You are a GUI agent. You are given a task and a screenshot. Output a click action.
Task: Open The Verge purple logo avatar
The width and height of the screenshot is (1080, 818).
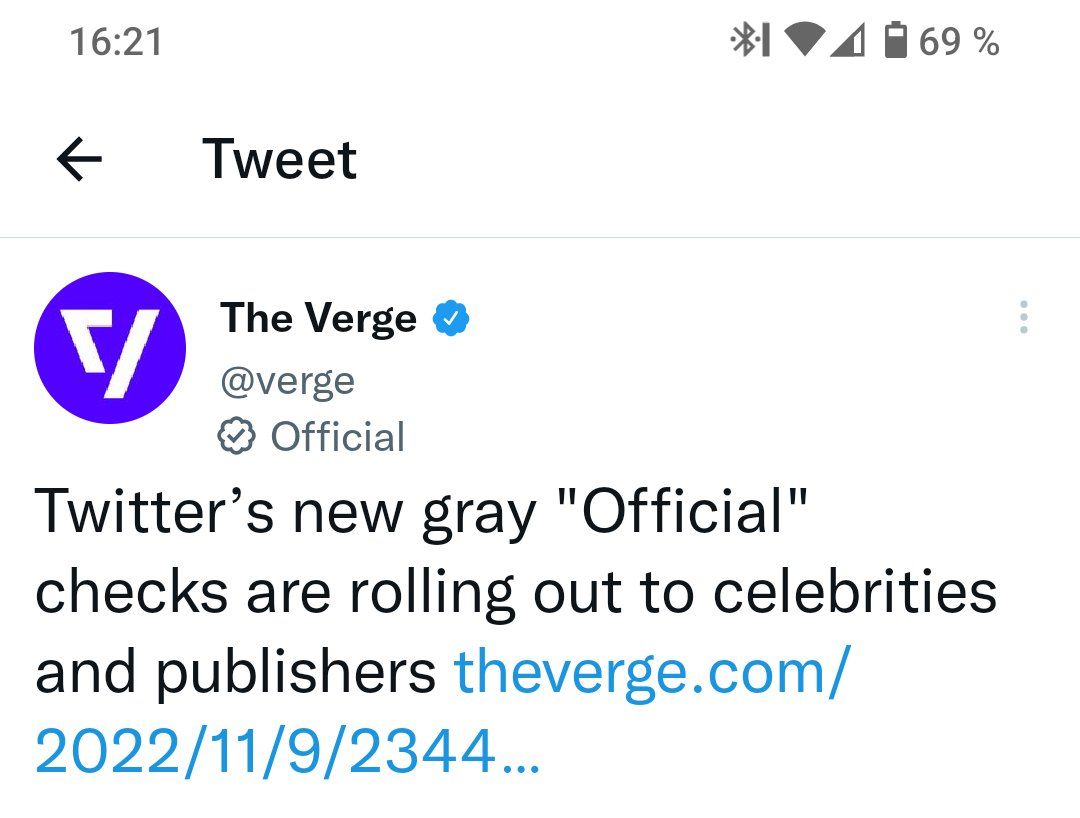[x=110, y=348]
